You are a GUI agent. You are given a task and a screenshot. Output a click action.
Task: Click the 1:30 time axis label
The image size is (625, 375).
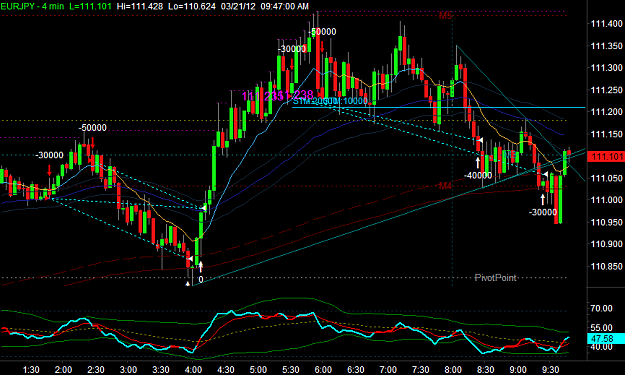click(31, 369)
